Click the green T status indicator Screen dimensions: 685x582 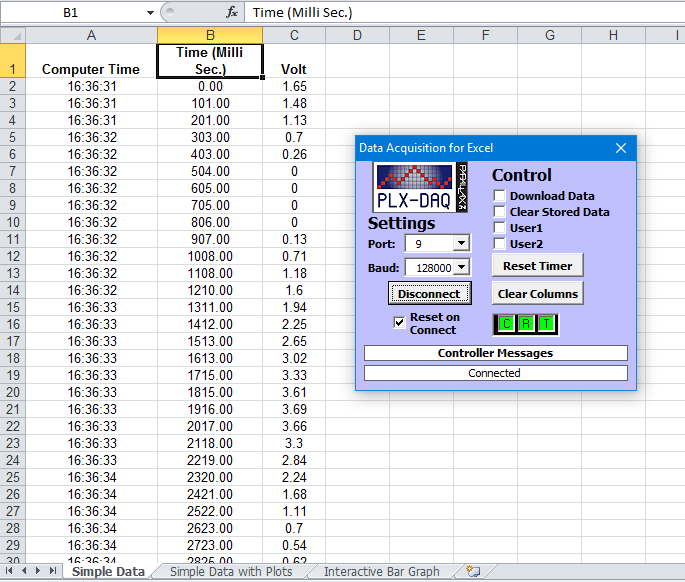coord(546,324)
